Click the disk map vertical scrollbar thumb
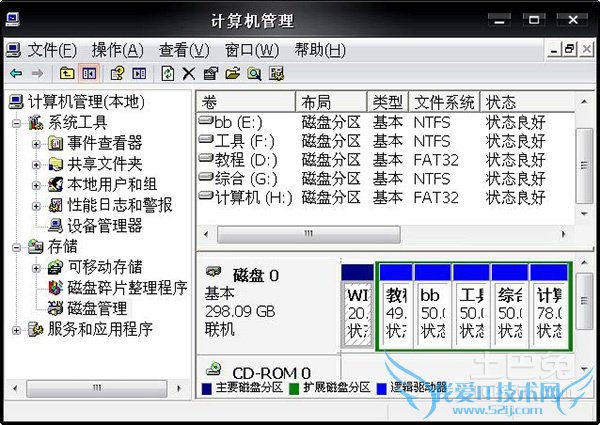 pyautogui.click(x=584, y=301)
